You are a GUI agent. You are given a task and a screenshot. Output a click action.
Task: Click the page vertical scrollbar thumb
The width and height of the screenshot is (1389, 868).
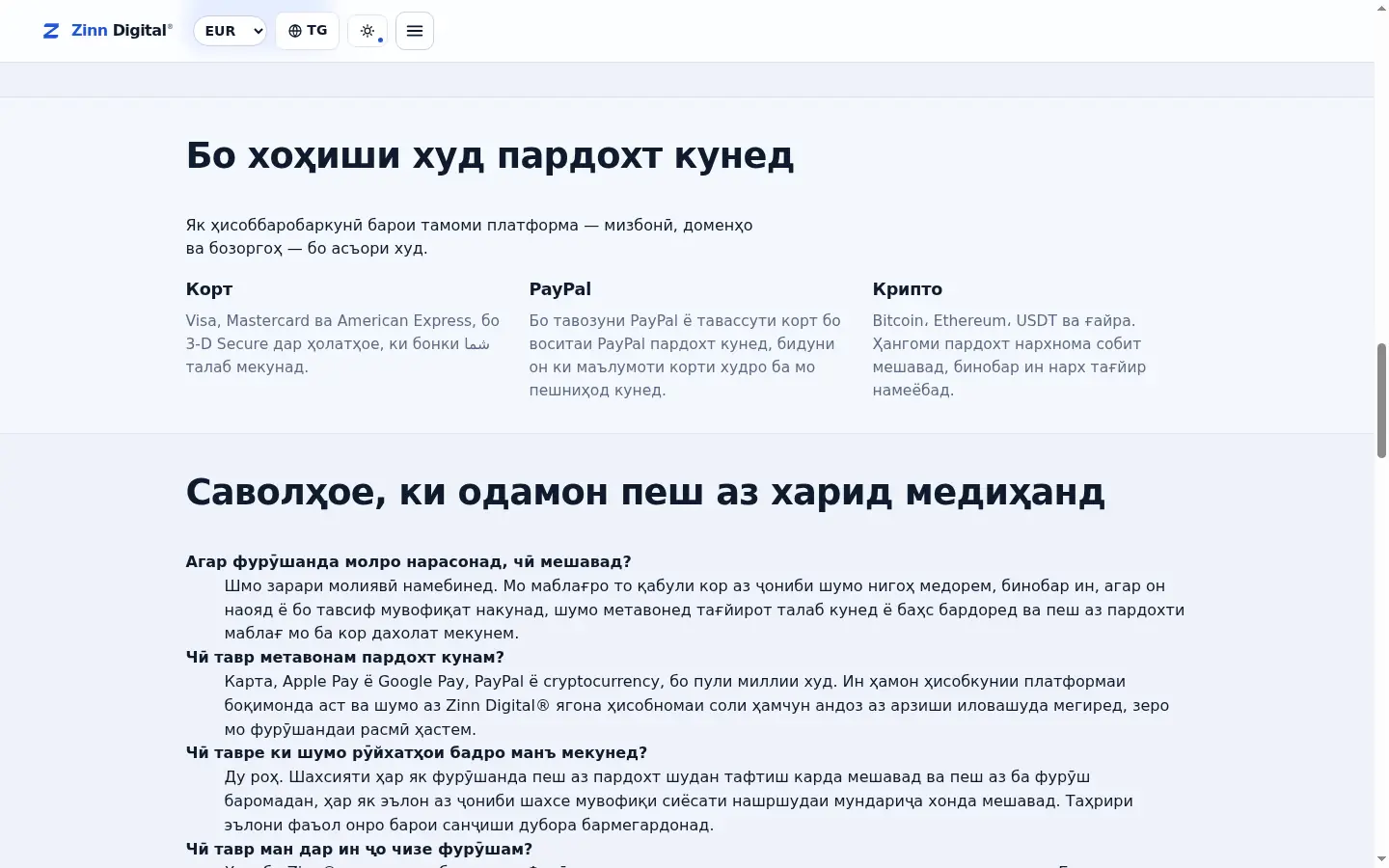tap(1381, 400)
